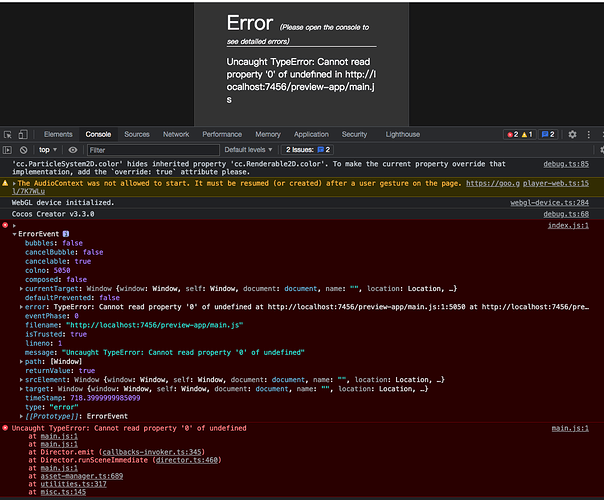The height and width of the screenshot is (500, 604).
Task: Open DevTools settings gear
Action: click(x=572, y=134)
